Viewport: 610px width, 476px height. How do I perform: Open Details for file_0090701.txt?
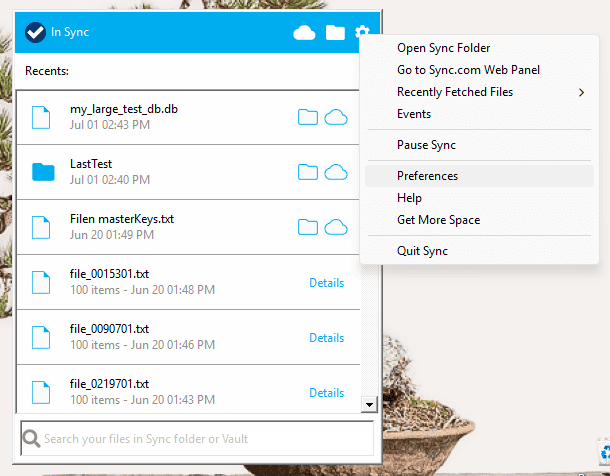point(326,338)
